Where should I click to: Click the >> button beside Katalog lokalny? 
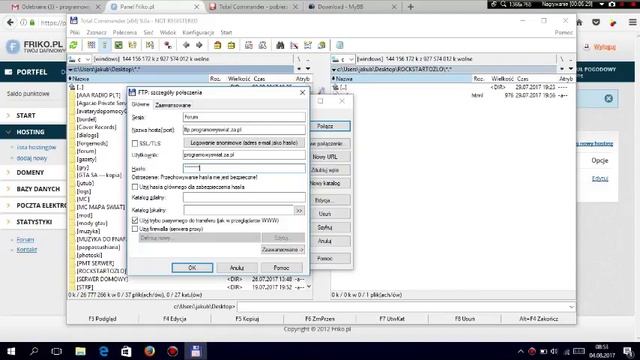point(299,211)
